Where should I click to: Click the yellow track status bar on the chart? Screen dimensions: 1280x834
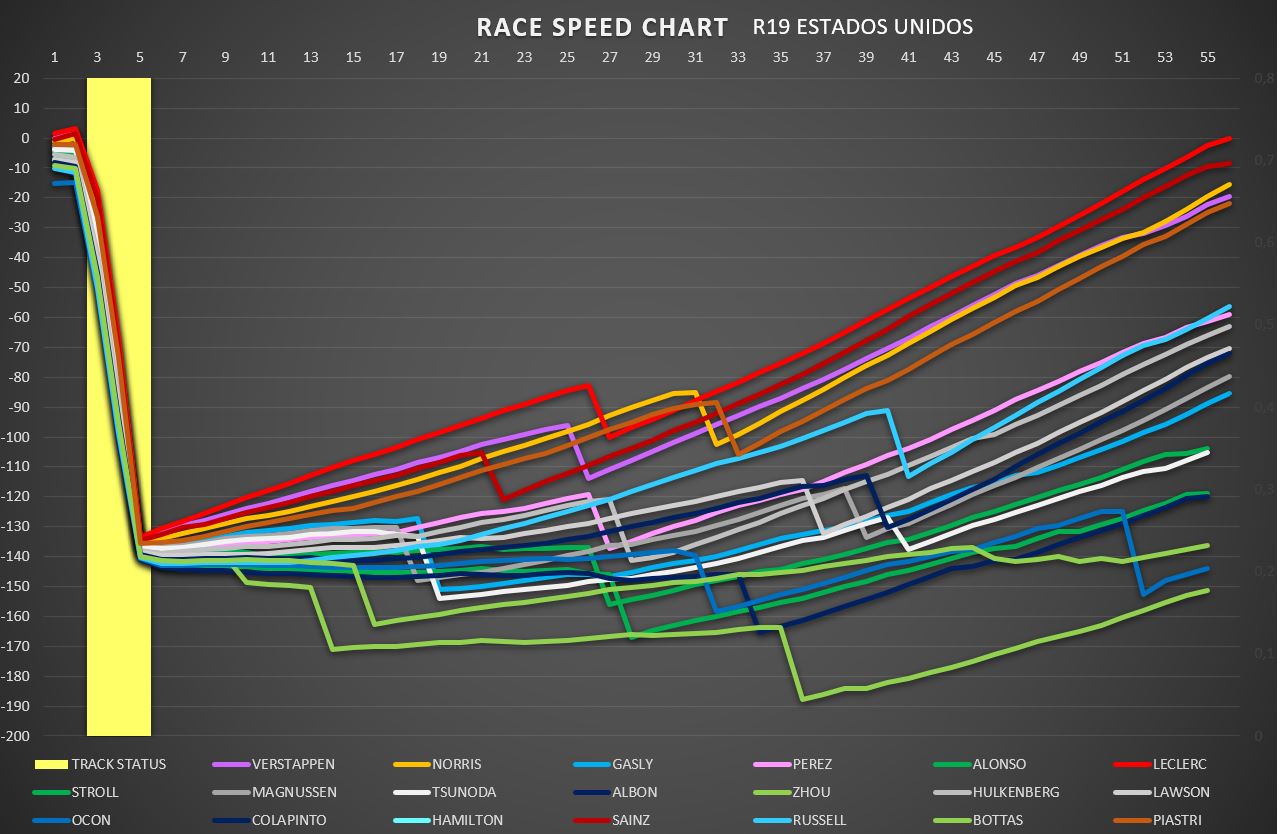(x=119, y=407)
